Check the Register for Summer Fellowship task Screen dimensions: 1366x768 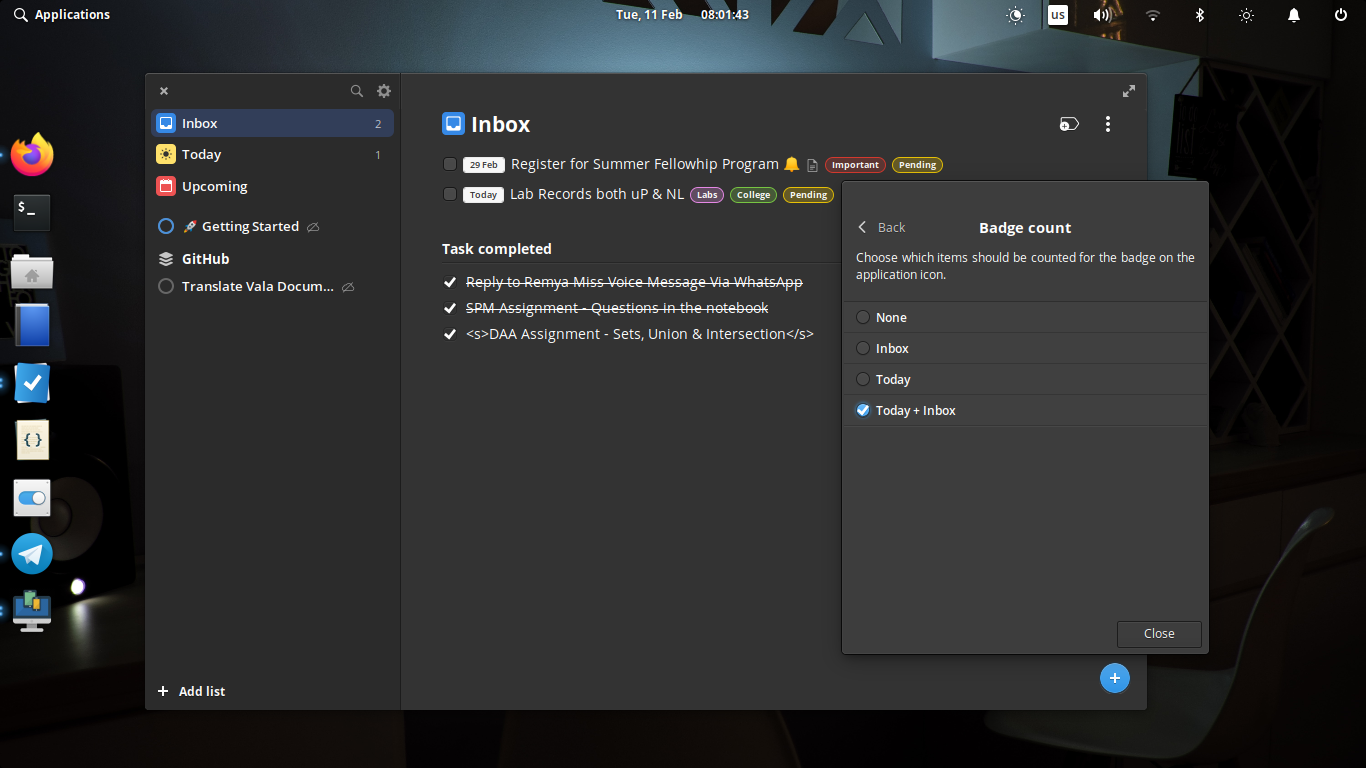point(450,164)
